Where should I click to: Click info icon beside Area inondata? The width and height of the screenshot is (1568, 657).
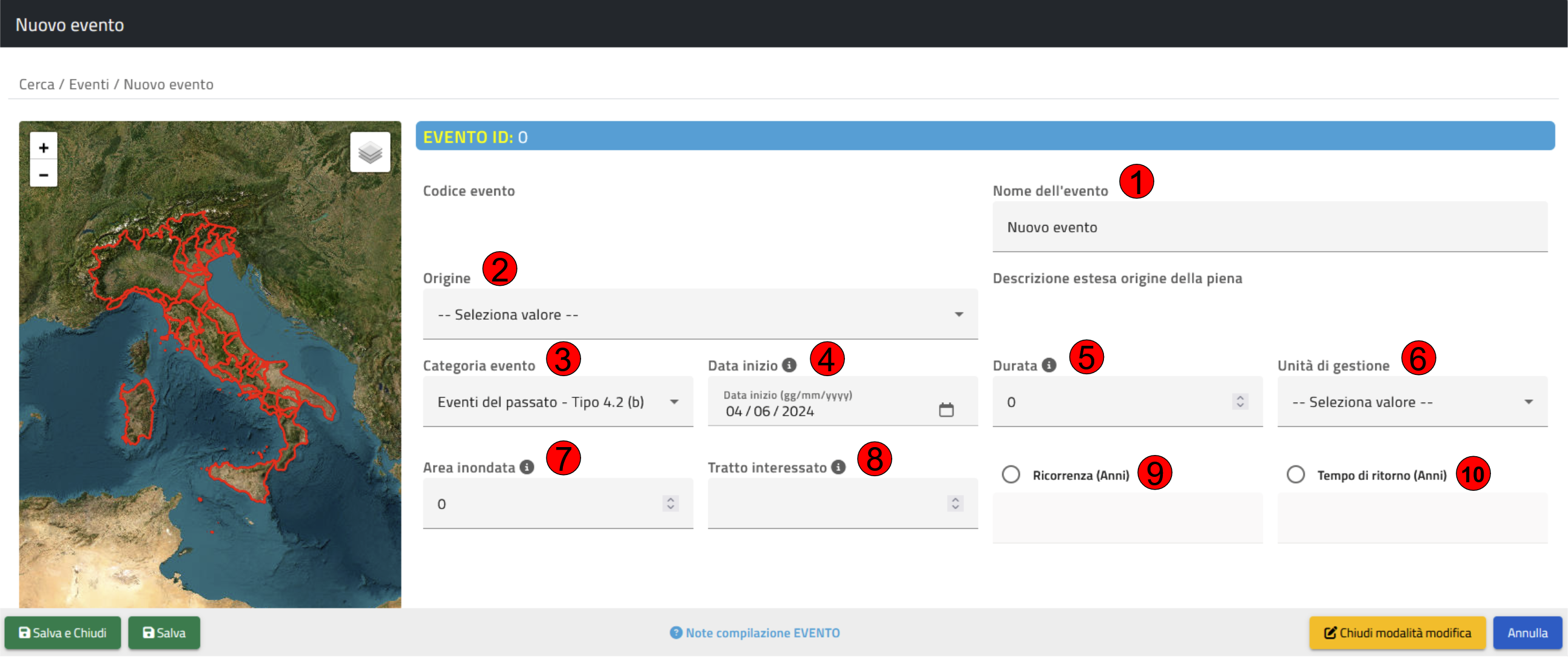tap(527, 467)
